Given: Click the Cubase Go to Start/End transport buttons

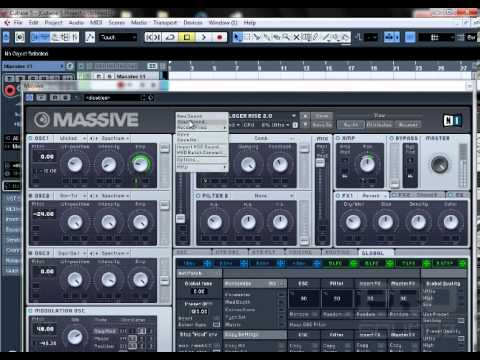Looking at the screenshot, I should [152, 37].
